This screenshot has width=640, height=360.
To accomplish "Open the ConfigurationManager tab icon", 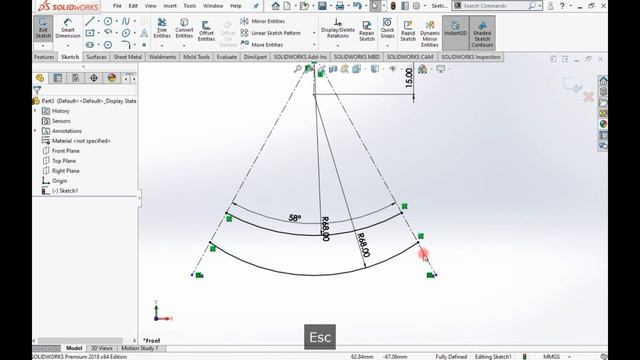I will tap(76, 78).
